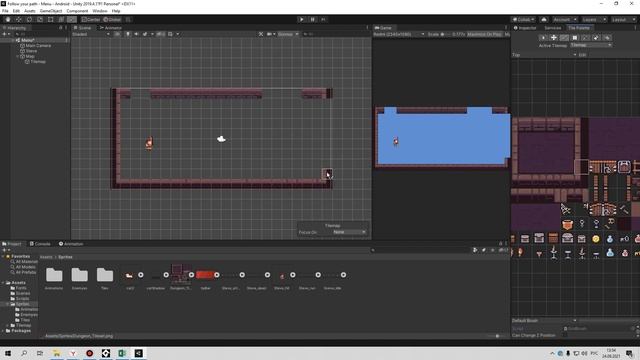Screen dimensions: 640x360
Task: Toggle Maximize On Play in Game view
Action: [x=484, y=34]
